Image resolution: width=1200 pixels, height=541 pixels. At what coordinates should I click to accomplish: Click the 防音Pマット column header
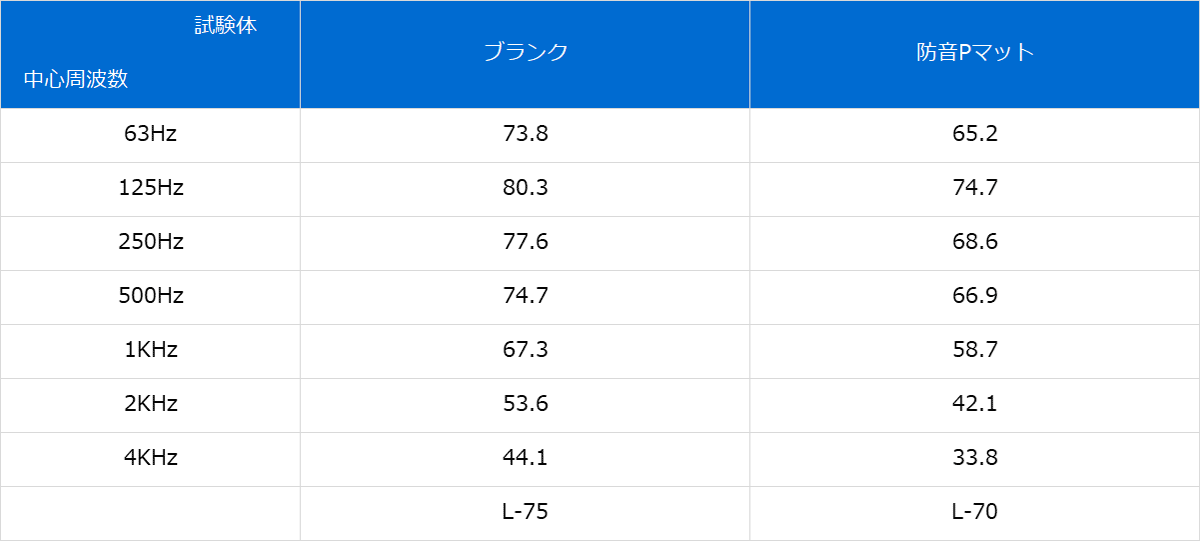pos(975,53)
